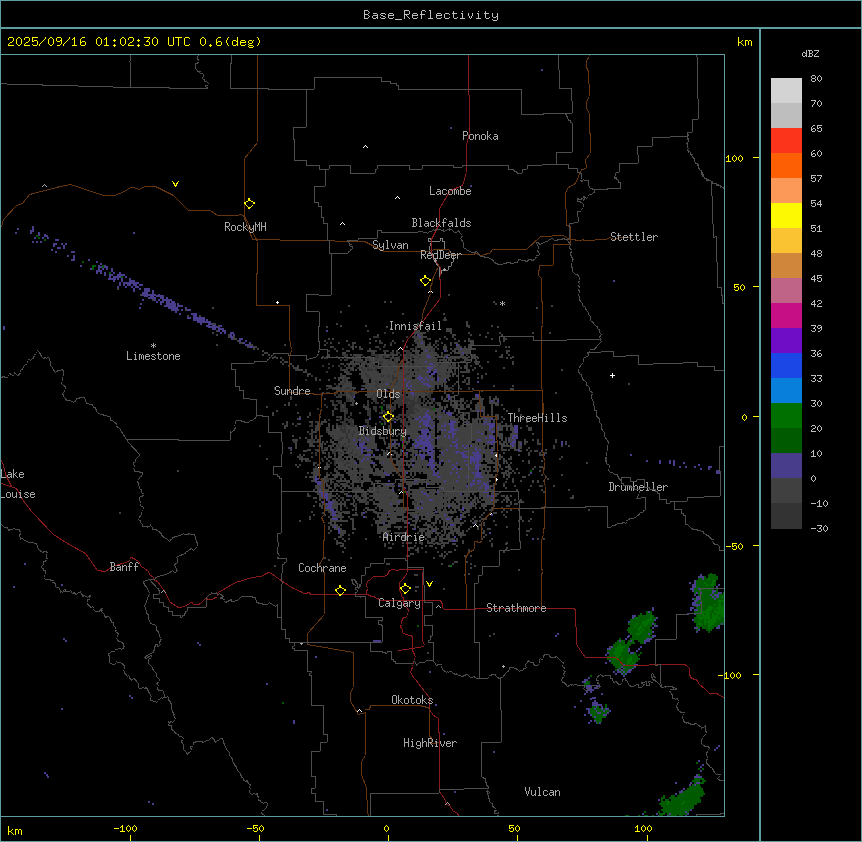The height and width of the screenshot is (842, 862).
Task: Click the yellow marker south of Cochrane
Action: pos(340,590)
